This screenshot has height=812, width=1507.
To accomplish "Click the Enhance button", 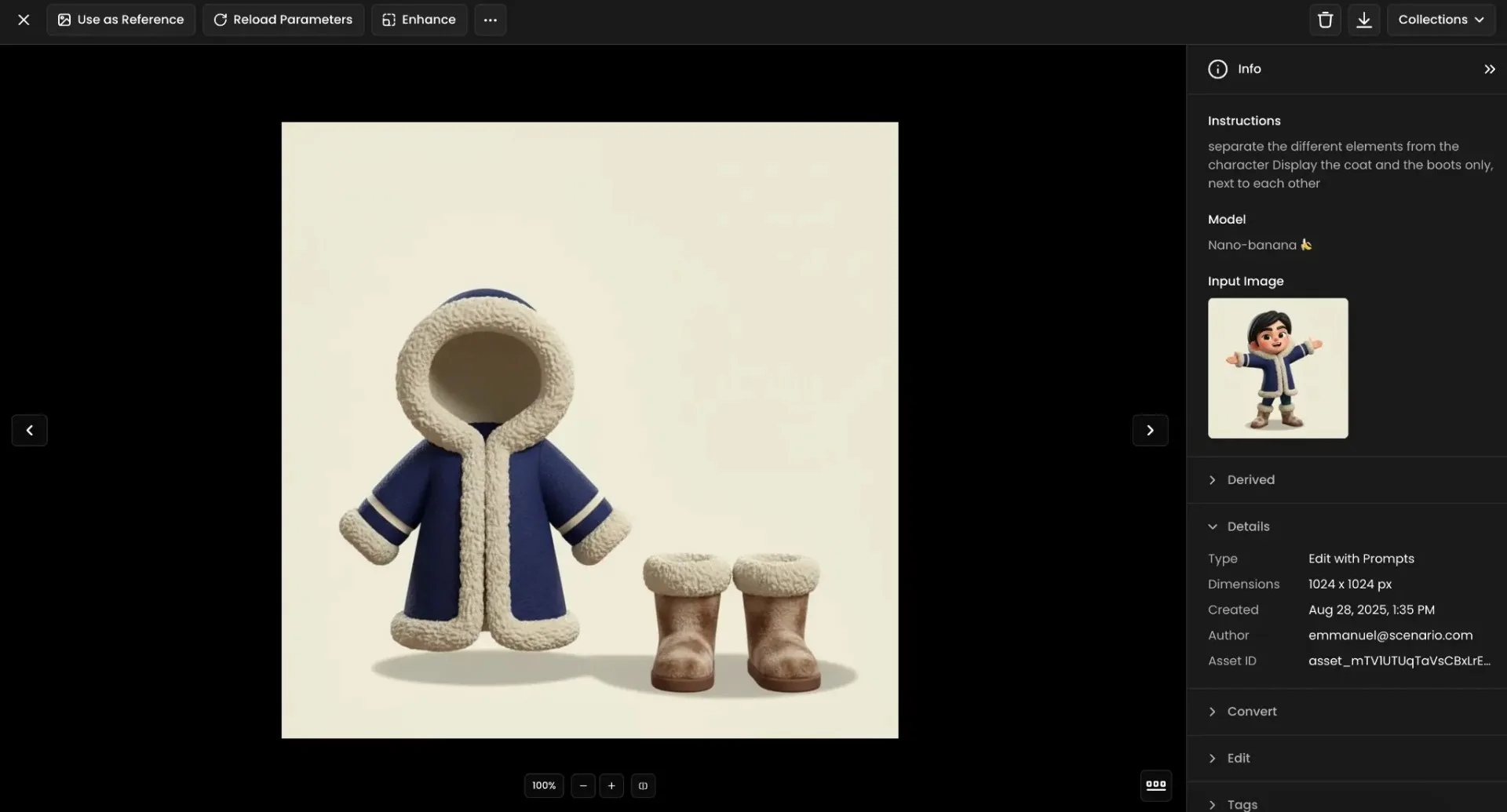I will click(x=418, y=20).
